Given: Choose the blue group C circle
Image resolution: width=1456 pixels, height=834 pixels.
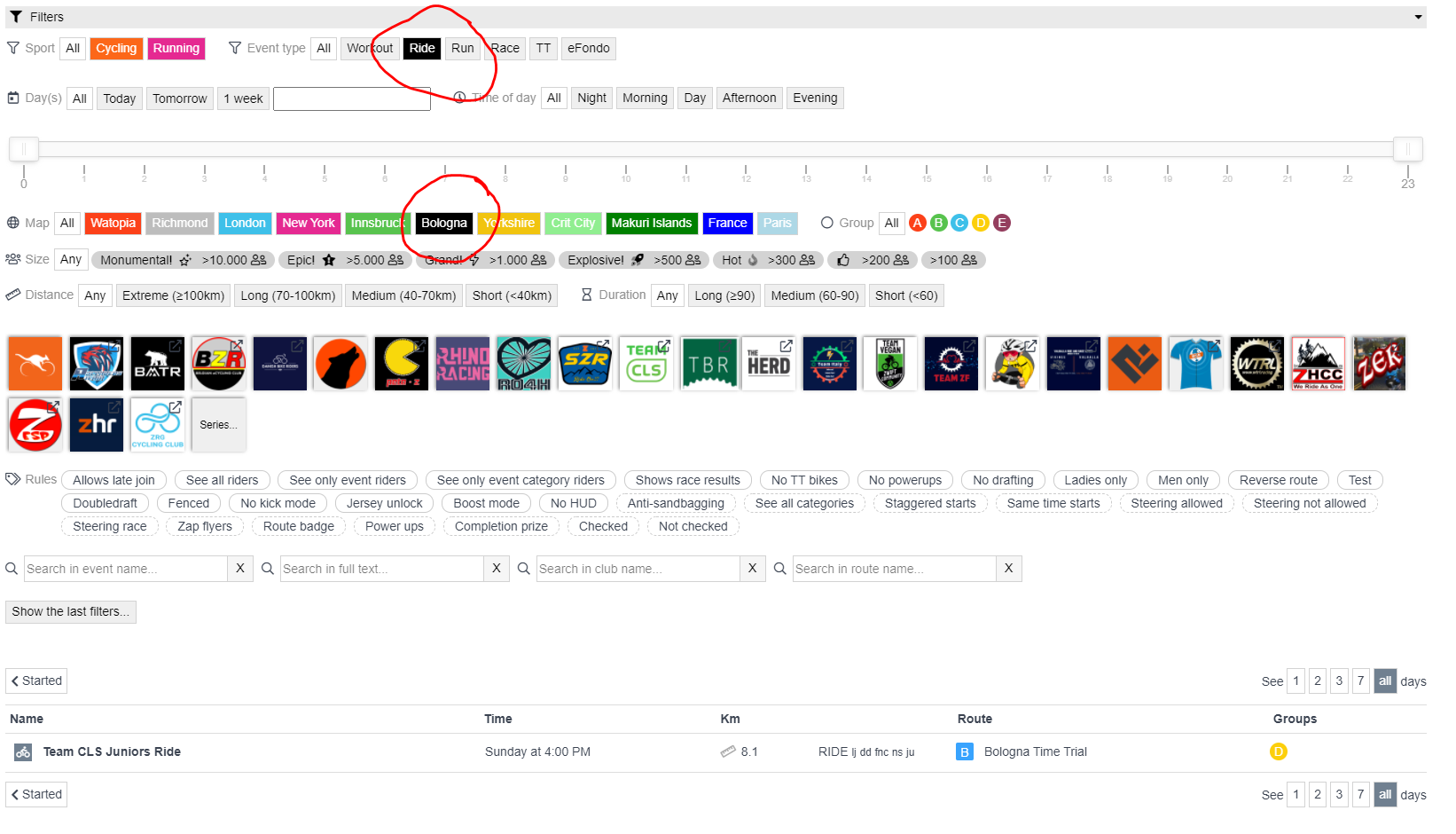Looking at the screenshot, I should [x=959, y=223].
